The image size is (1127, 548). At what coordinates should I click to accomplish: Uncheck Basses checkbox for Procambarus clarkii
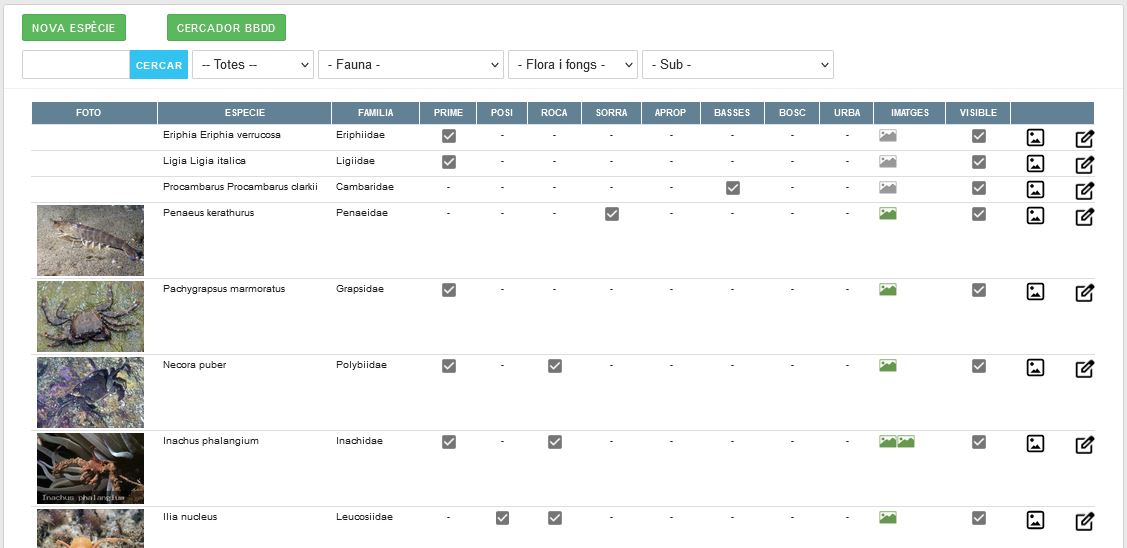tap(733, 188)
